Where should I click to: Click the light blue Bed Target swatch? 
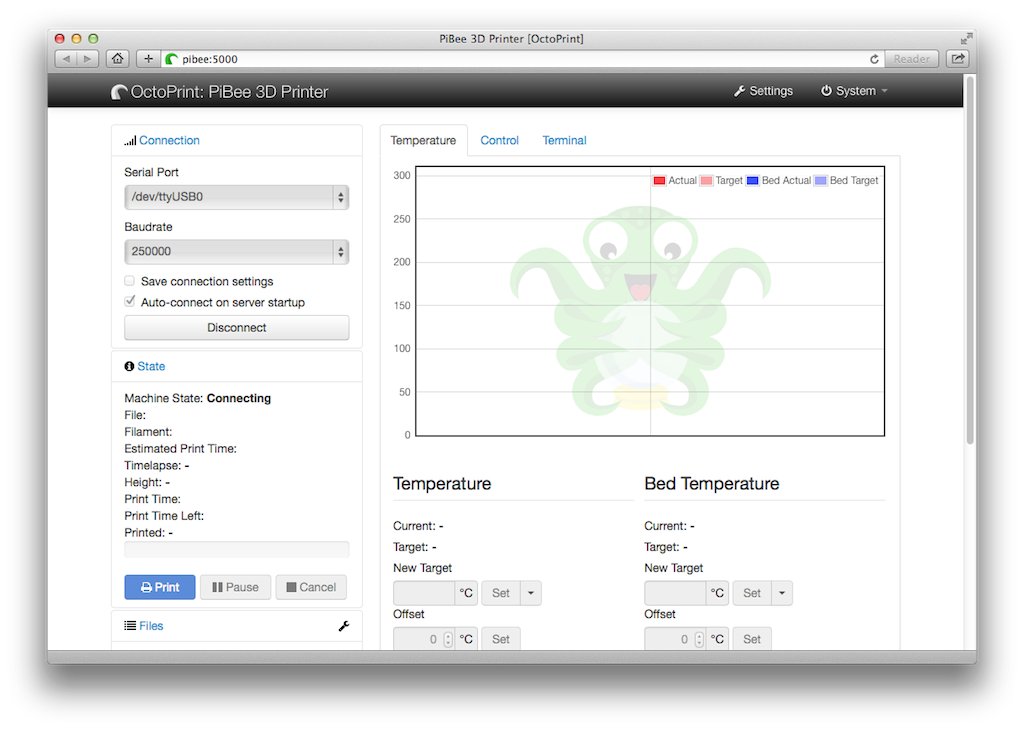pos(821,181)
